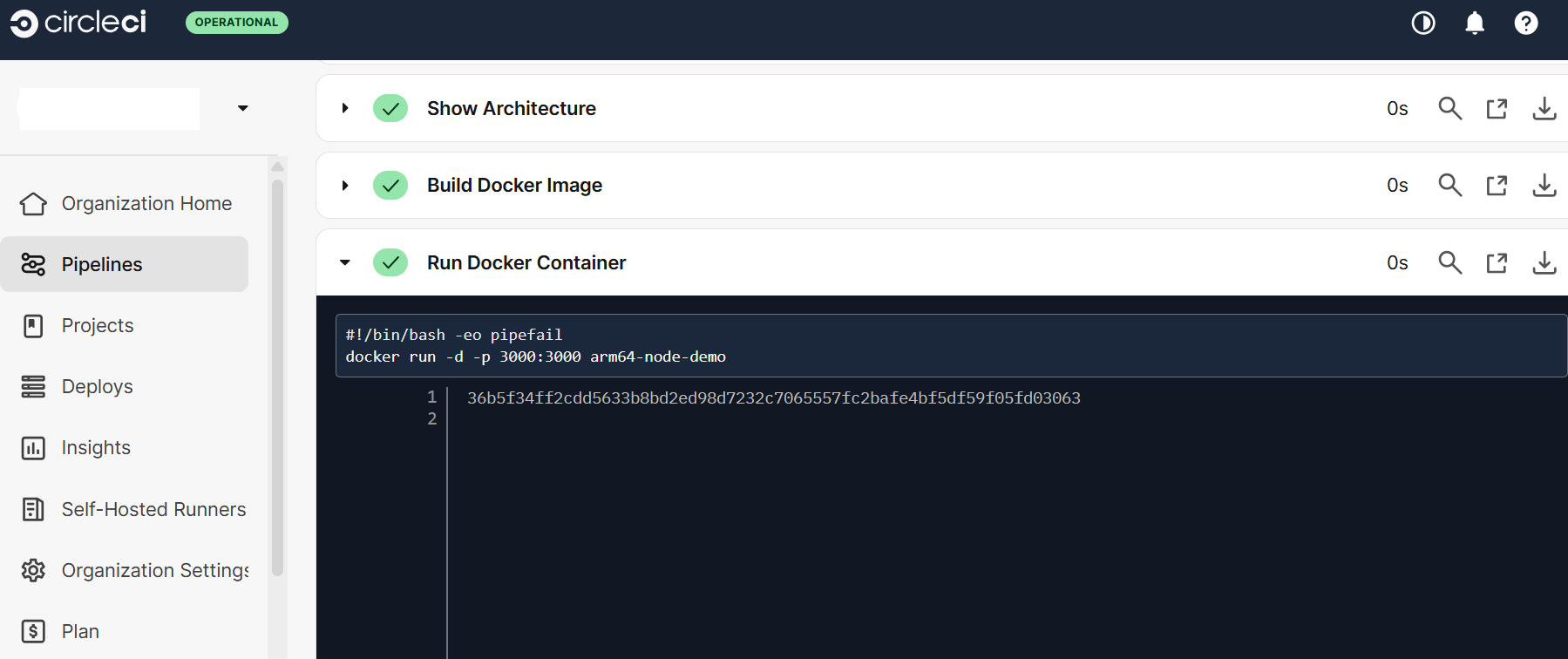The width and height of the screenshot is (1568, 659).
Task: Expand the Build Docker Image step
Action: pos(345,186)
